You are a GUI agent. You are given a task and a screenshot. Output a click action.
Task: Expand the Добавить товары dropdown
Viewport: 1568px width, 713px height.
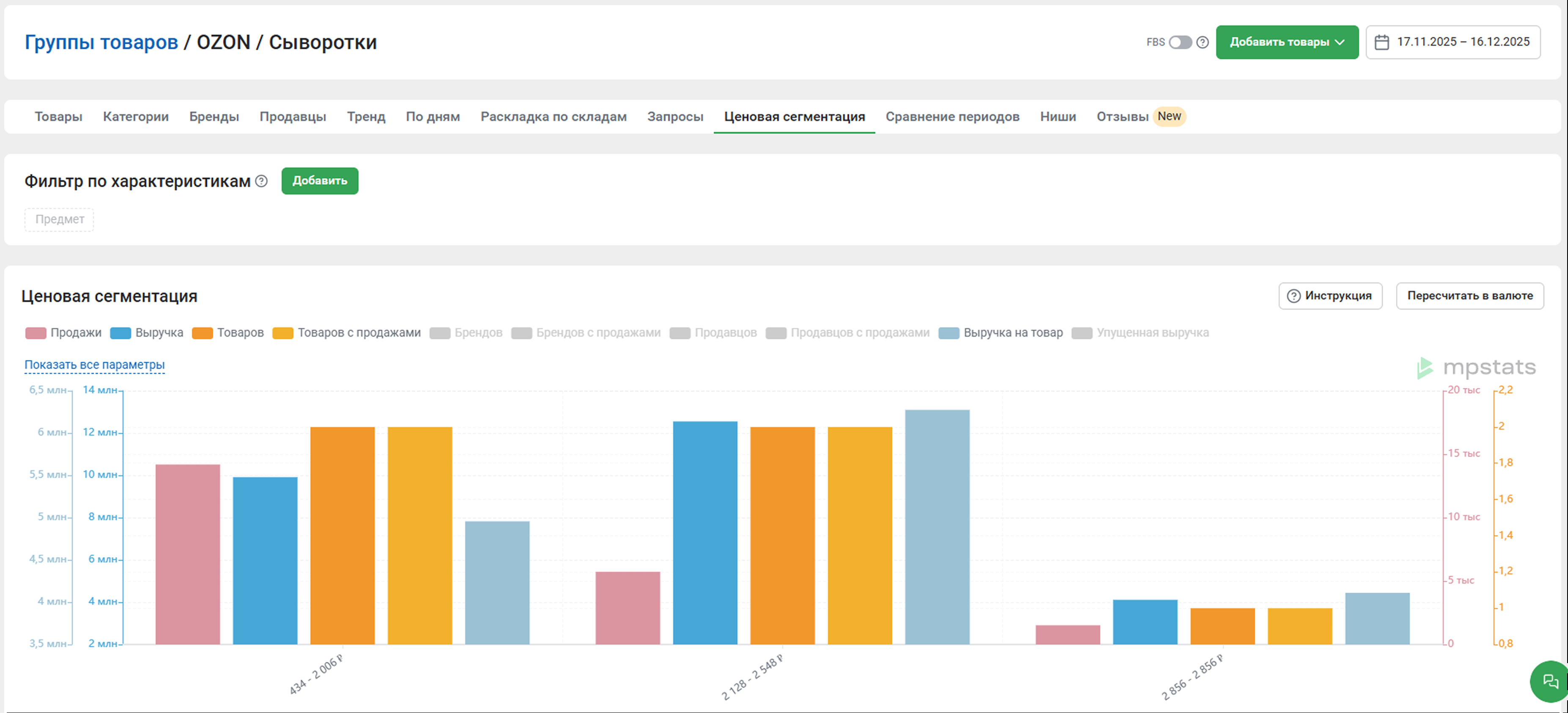1287,42
